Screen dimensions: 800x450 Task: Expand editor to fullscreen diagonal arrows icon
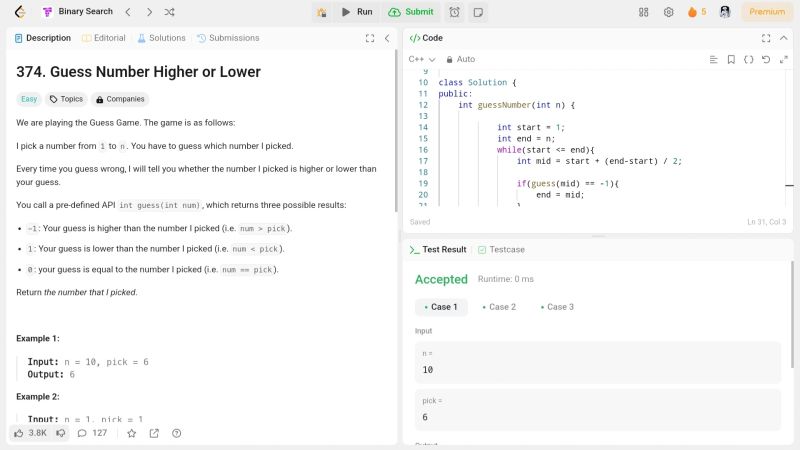pos(784,60)
